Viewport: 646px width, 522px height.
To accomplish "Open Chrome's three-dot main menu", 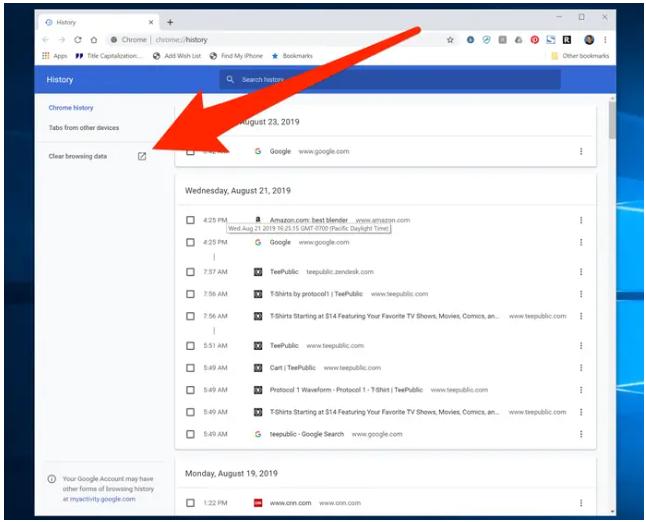I will (x=605, y=40).
